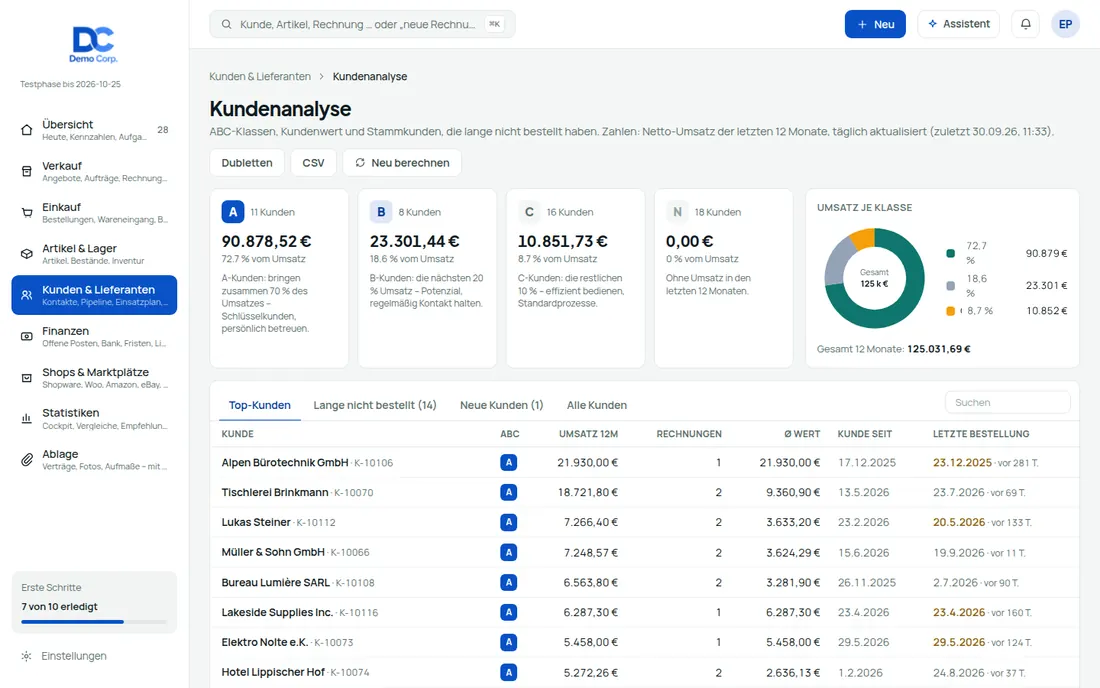
Task: Click the breadcrumb chevron separator
Action: point(321,76)
